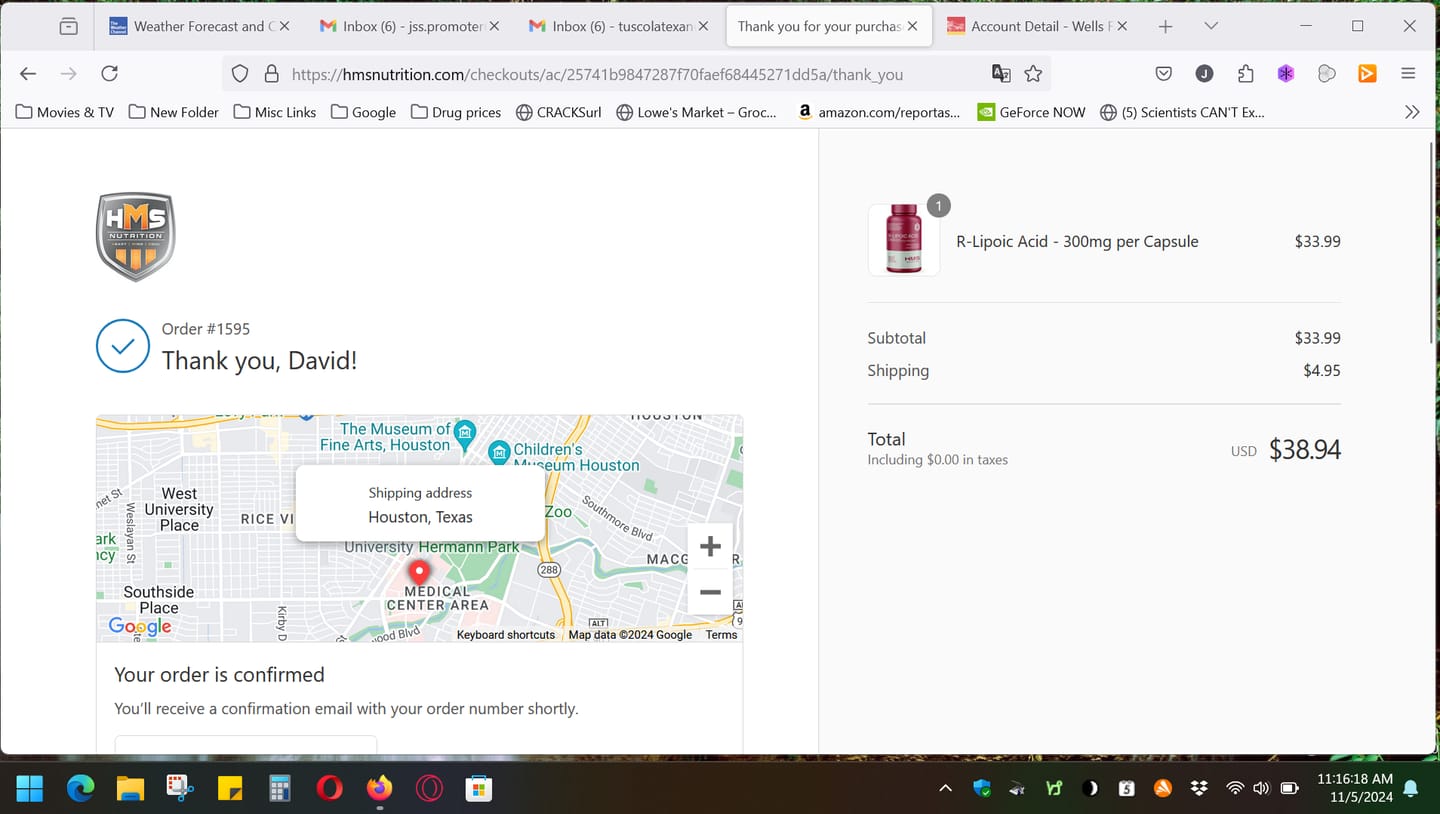1440x814 pixels.
Task: Open Sticky Notes from taskbar
Action: click(x=230, y=788)
